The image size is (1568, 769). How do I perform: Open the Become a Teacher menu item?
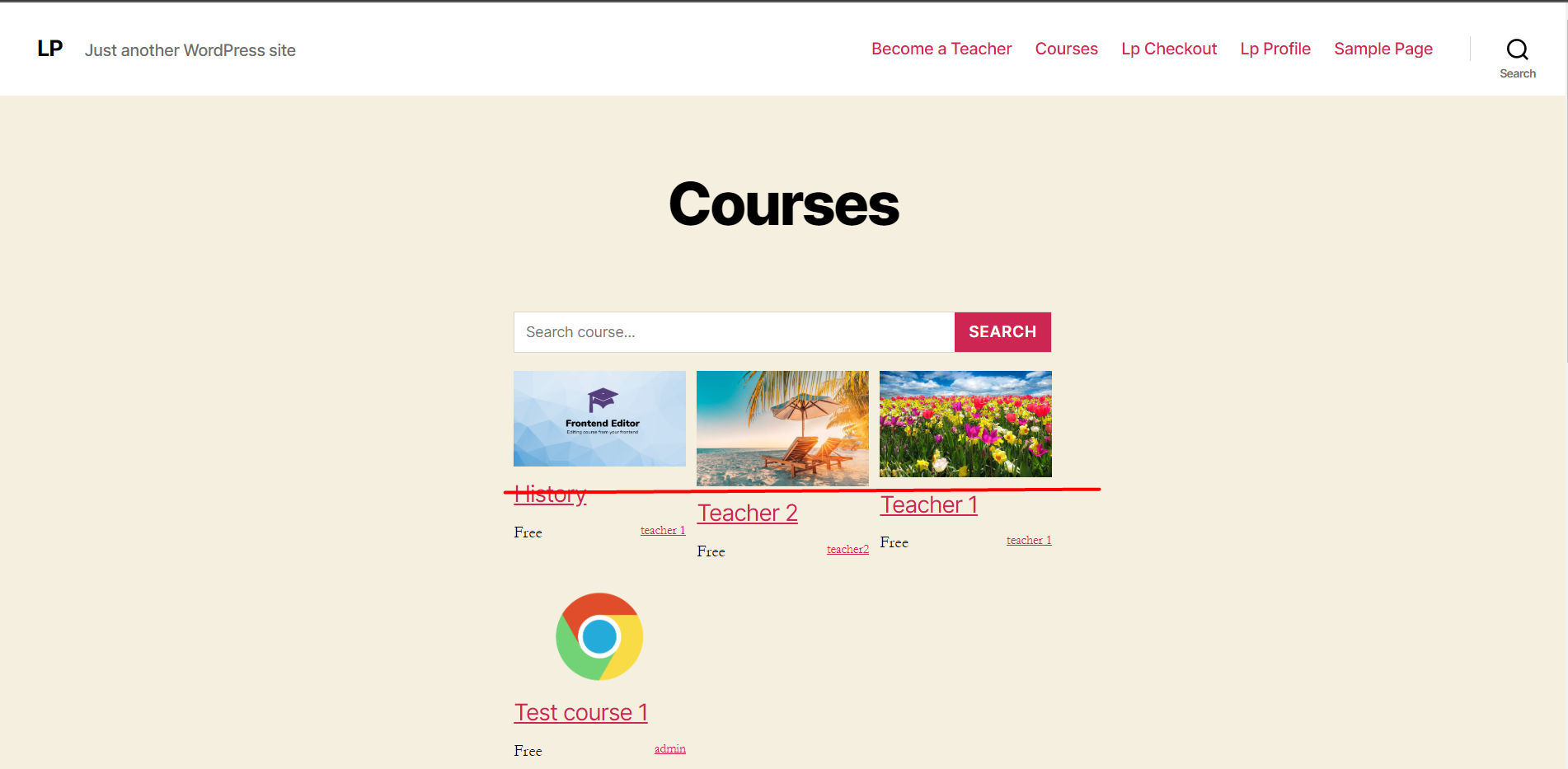click(941, 49)
